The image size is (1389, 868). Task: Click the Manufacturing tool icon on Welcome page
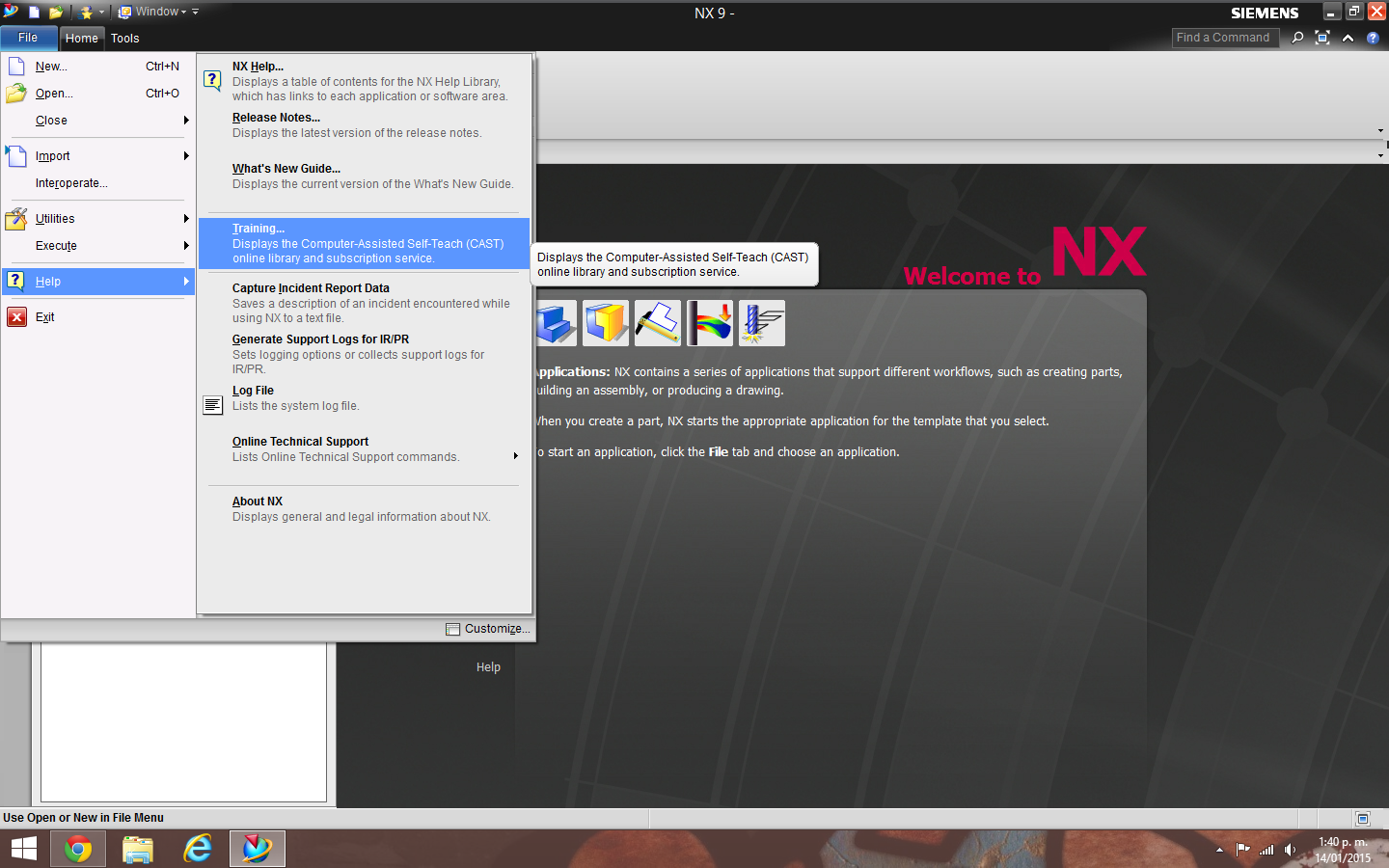click(762, 323)
